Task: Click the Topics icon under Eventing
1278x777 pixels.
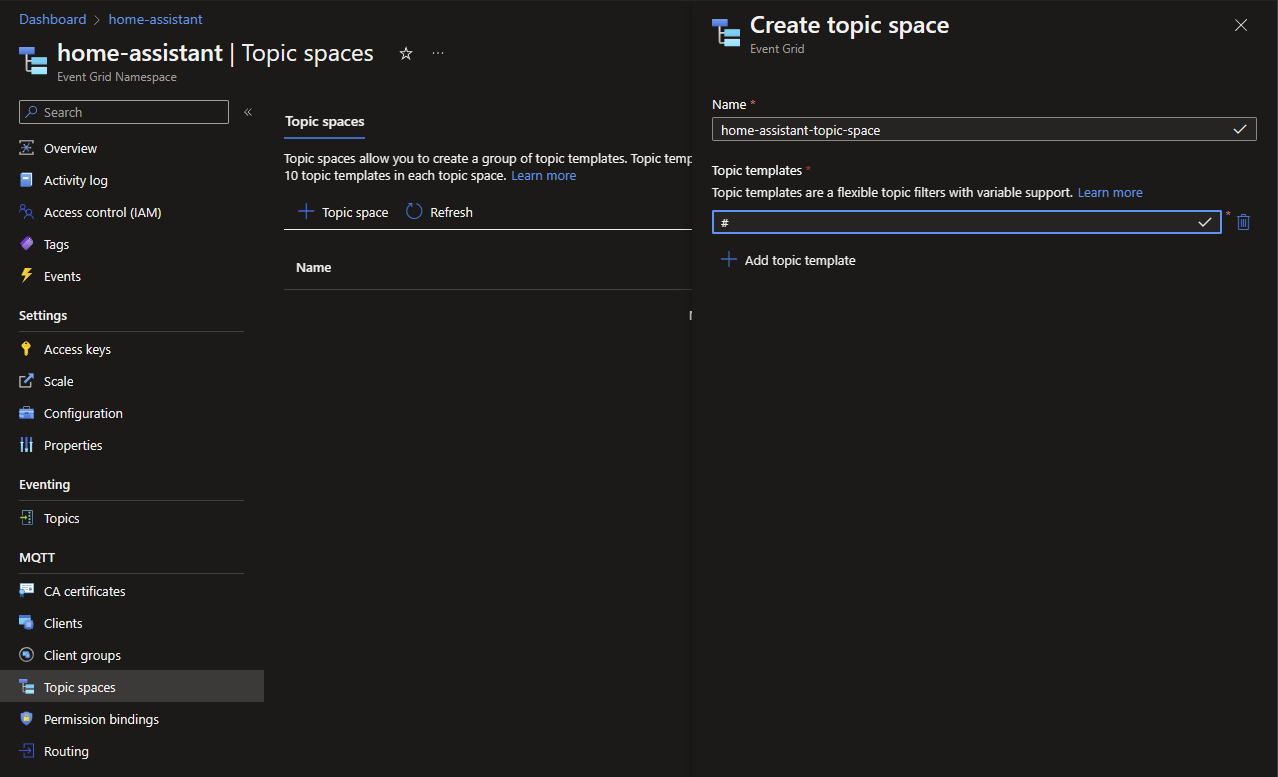Action: tap(27, 518)
